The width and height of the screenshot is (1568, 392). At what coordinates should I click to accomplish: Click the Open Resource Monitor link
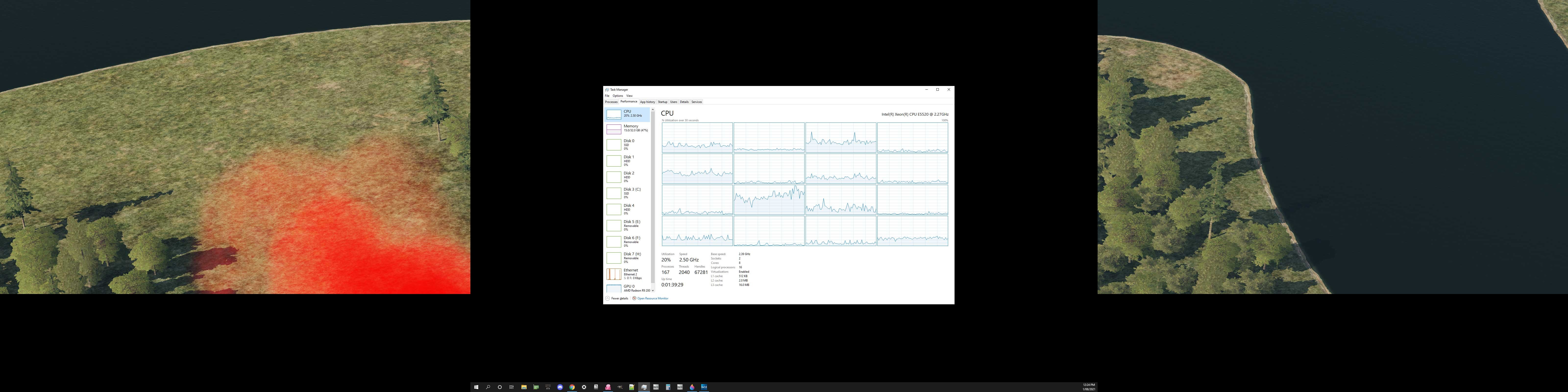pyautogui.click(x=653, y=298)
